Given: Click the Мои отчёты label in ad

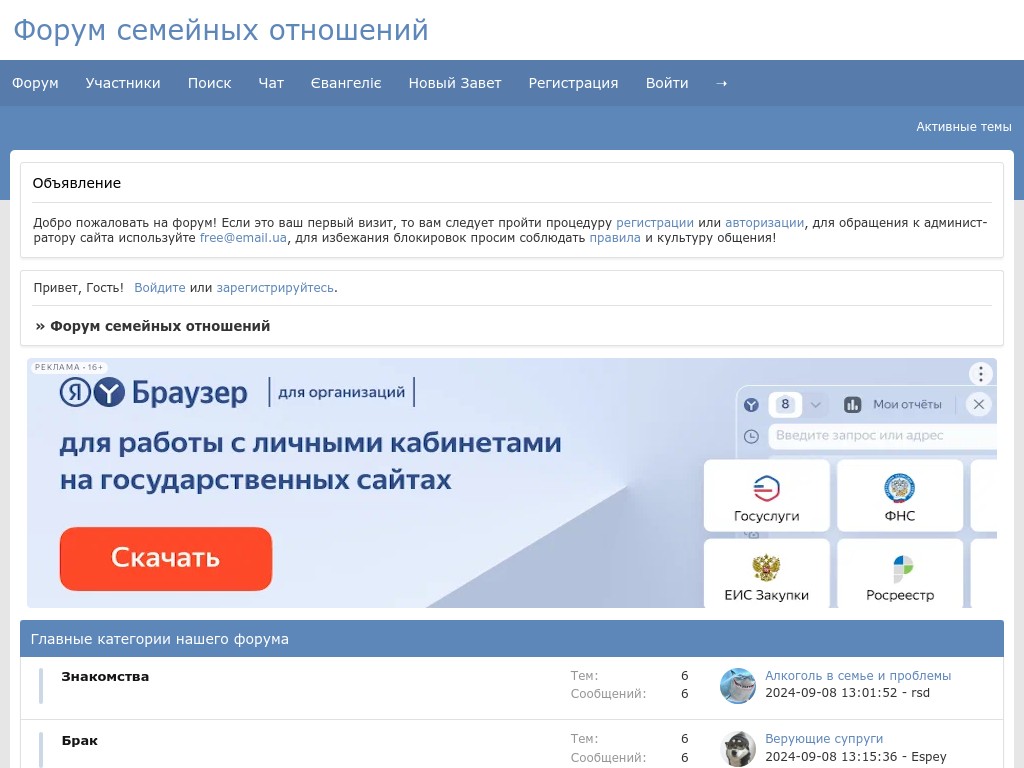Looking at the screenshot, I should (x=907, y=405).
